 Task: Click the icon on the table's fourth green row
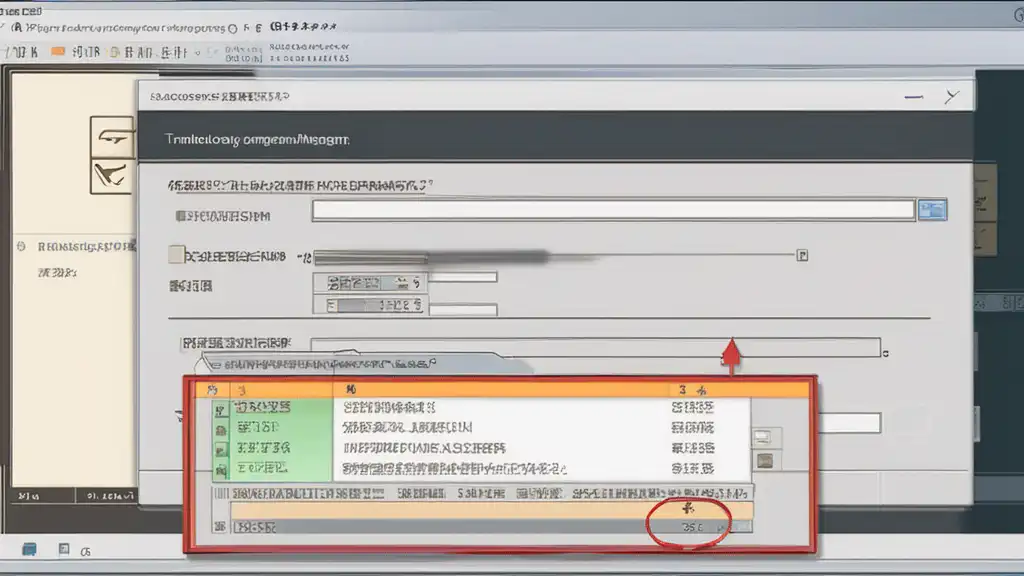221,470
